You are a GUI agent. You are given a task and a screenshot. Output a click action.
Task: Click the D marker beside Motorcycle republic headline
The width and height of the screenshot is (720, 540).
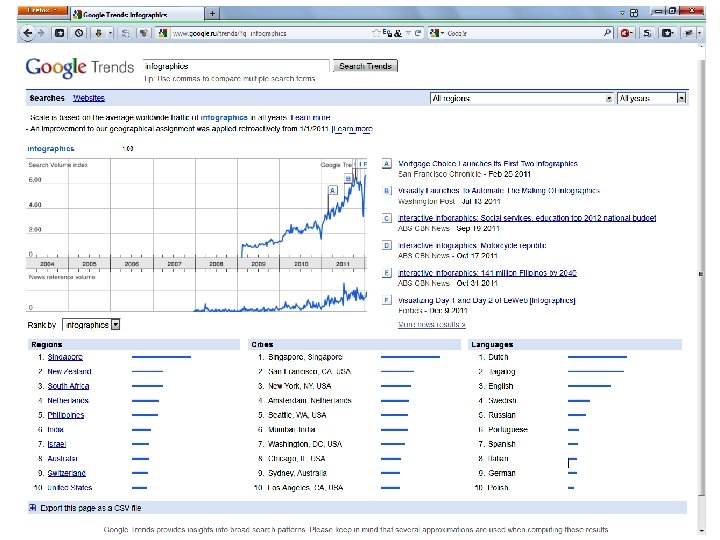387,246
